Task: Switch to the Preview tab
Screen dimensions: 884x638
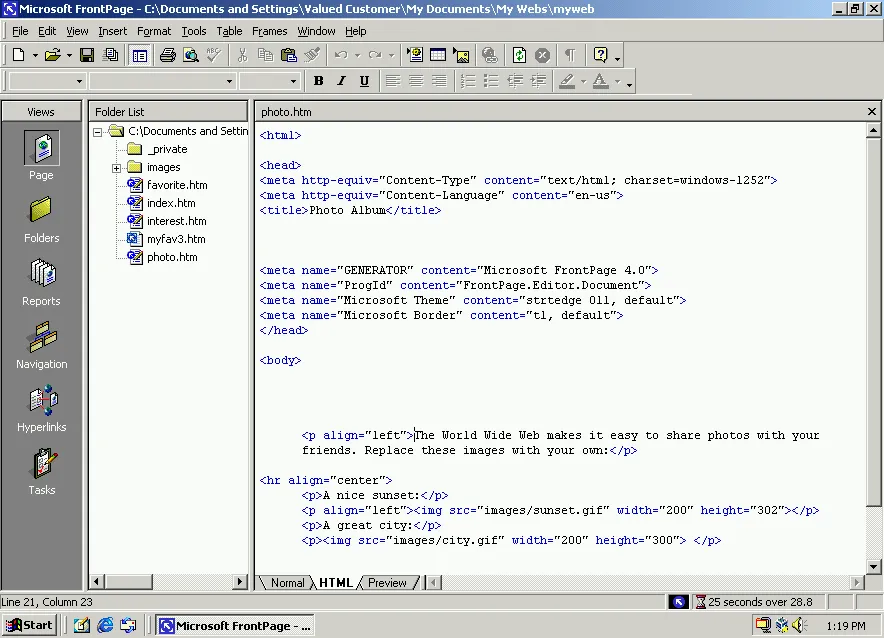Action: (388, 582)
